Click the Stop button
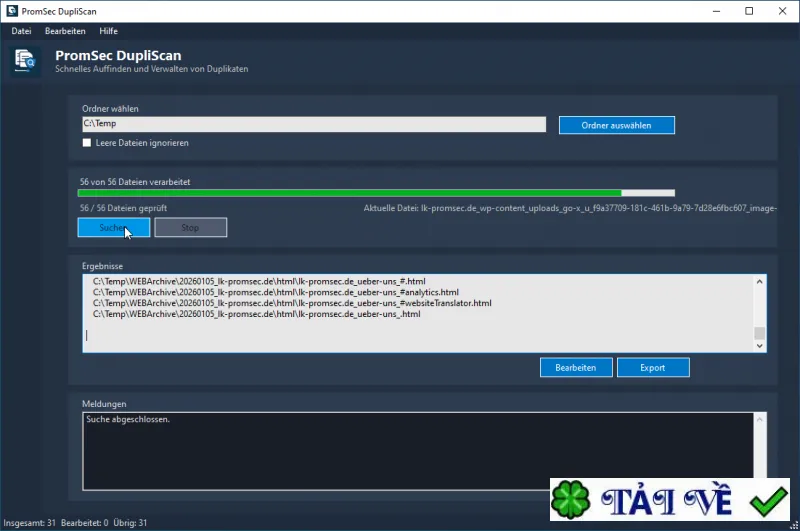This screenshot has width=800, height=531. pos(190,227)
